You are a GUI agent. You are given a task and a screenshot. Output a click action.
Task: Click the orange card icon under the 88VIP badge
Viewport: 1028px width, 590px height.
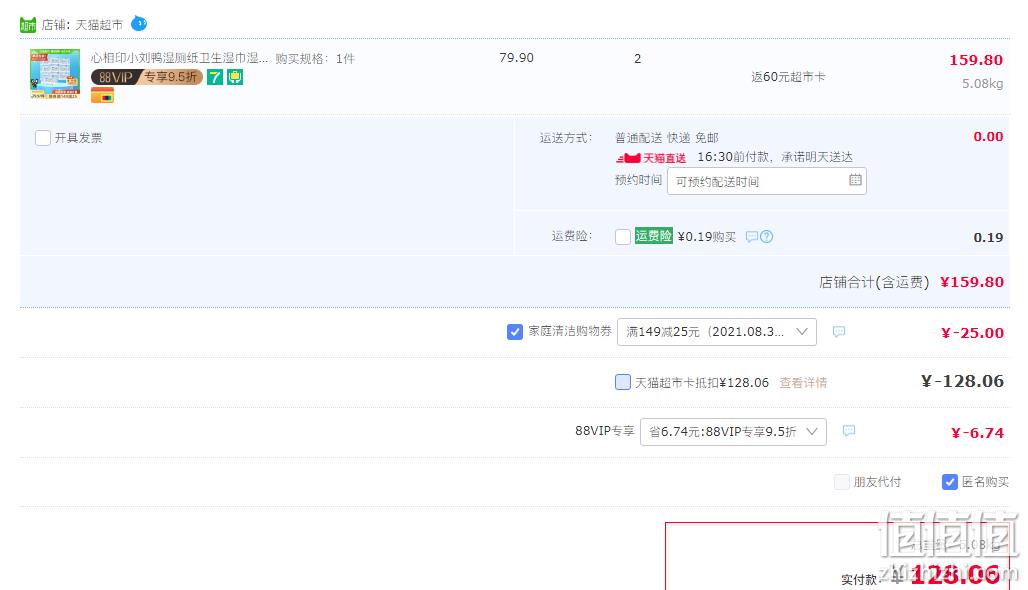[x=102, y=96]
